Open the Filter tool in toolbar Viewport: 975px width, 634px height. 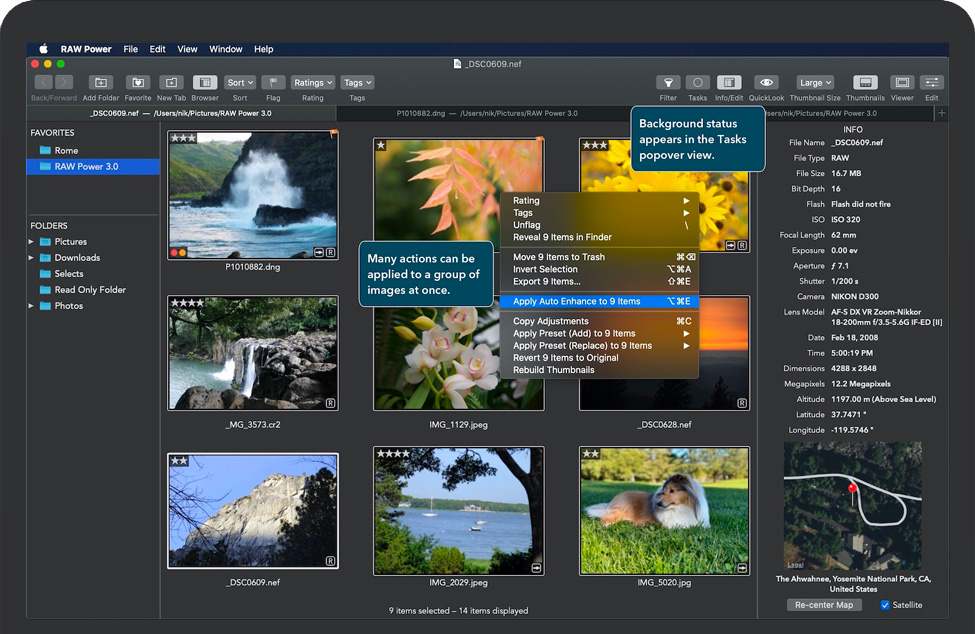pyautogui.click(x=668, y=83)
